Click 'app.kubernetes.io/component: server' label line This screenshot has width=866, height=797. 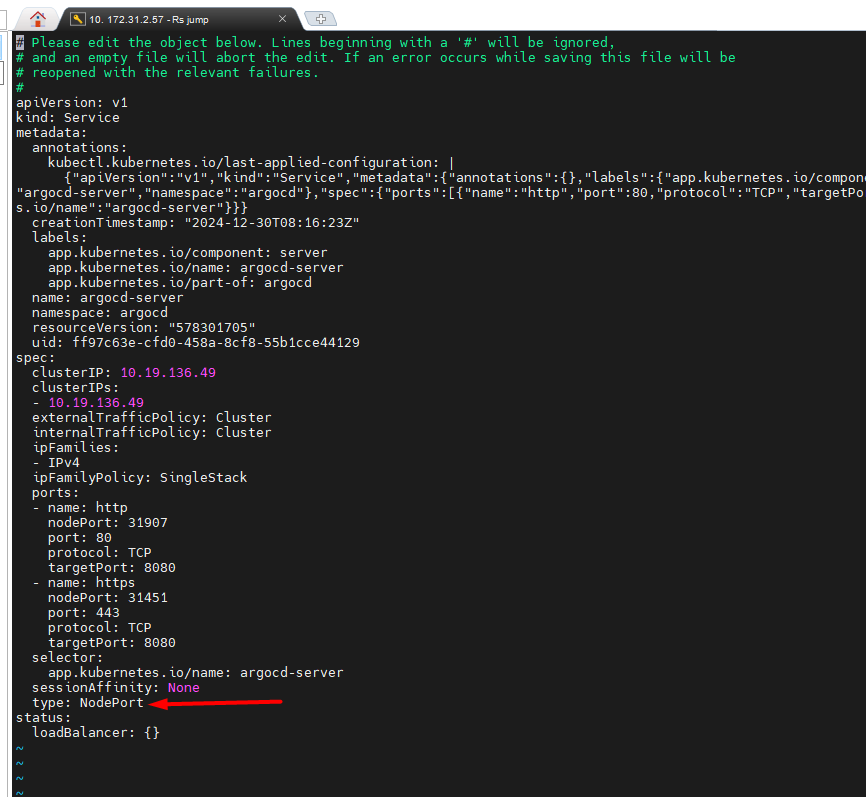[187, 252]
